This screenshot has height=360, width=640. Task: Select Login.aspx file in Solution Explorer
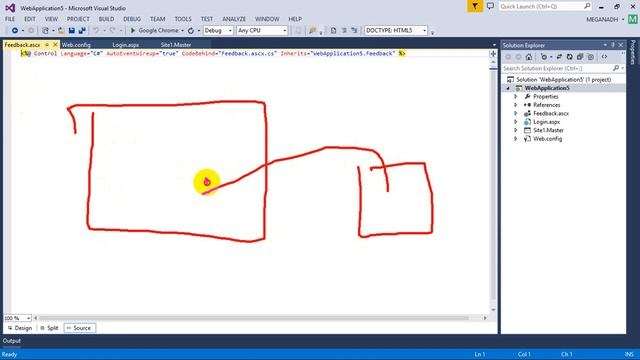point(546,122)
